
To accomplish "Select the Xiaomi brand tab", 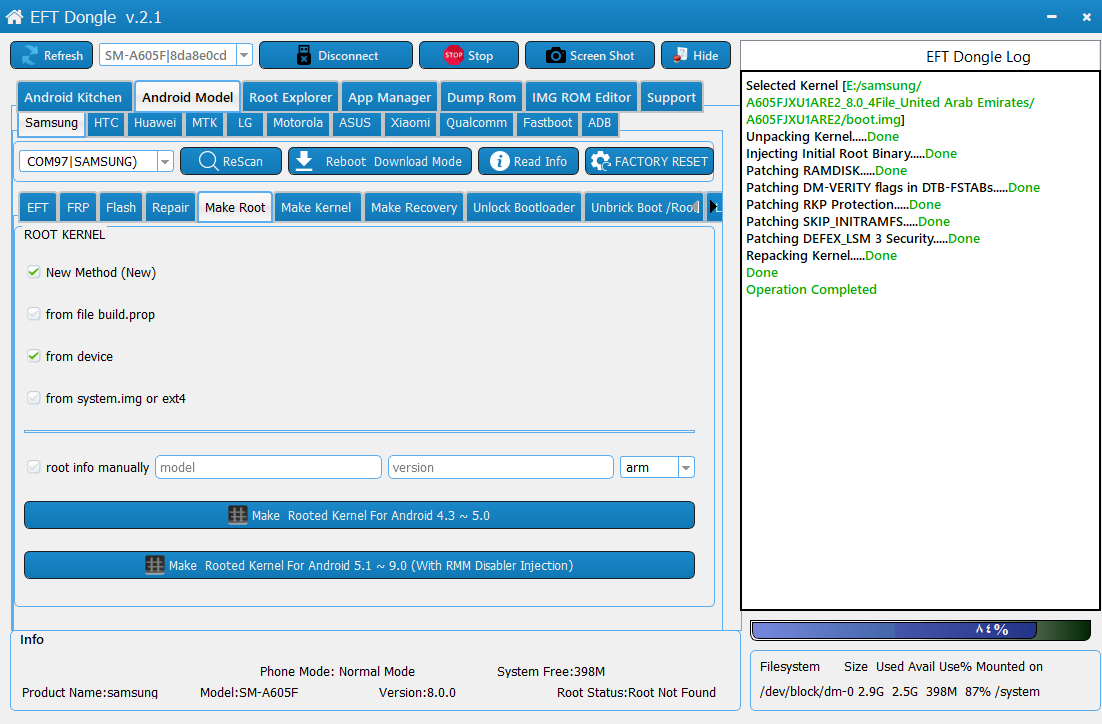I will [x=410, y=123].
